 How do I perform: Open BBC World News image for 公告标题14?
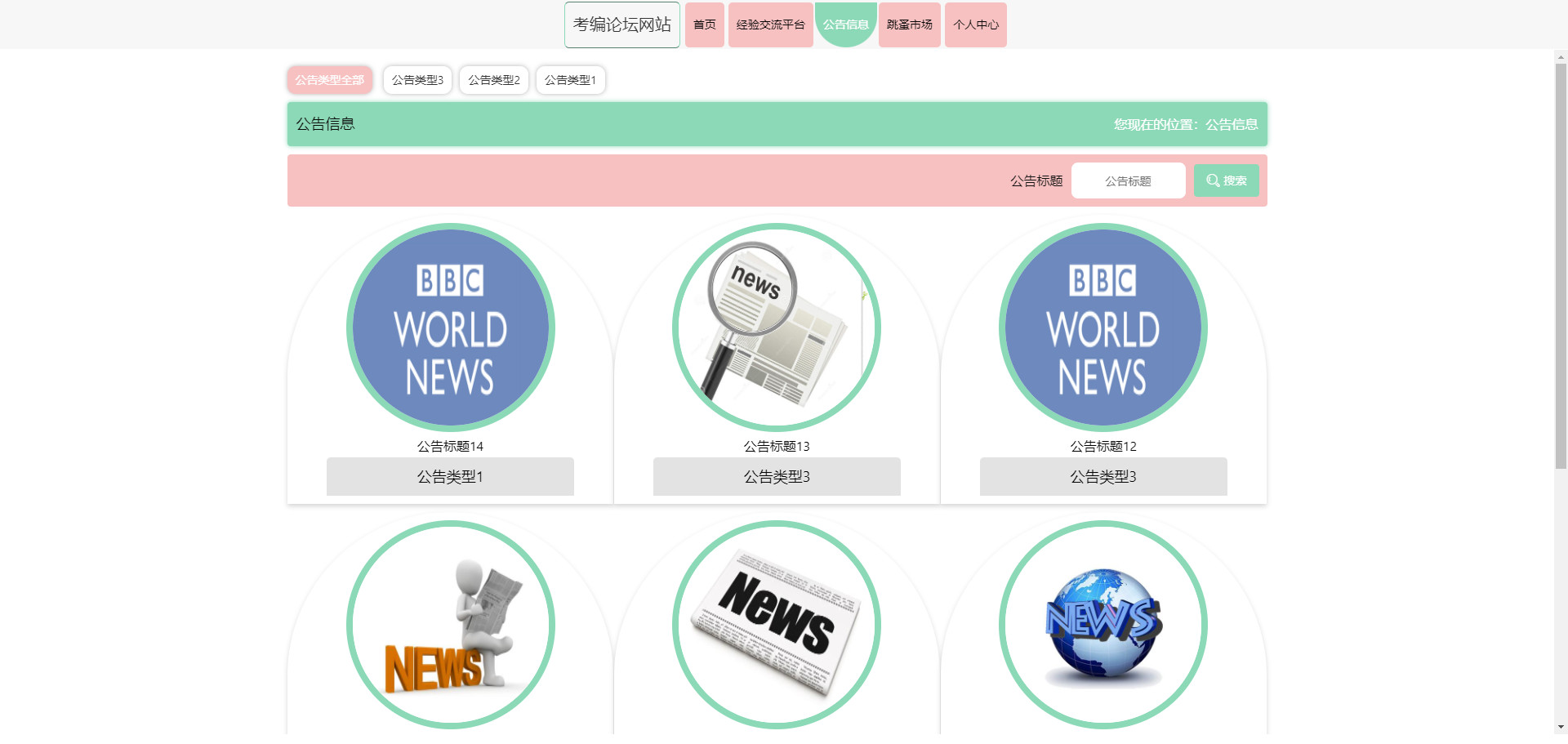(451, 327)
